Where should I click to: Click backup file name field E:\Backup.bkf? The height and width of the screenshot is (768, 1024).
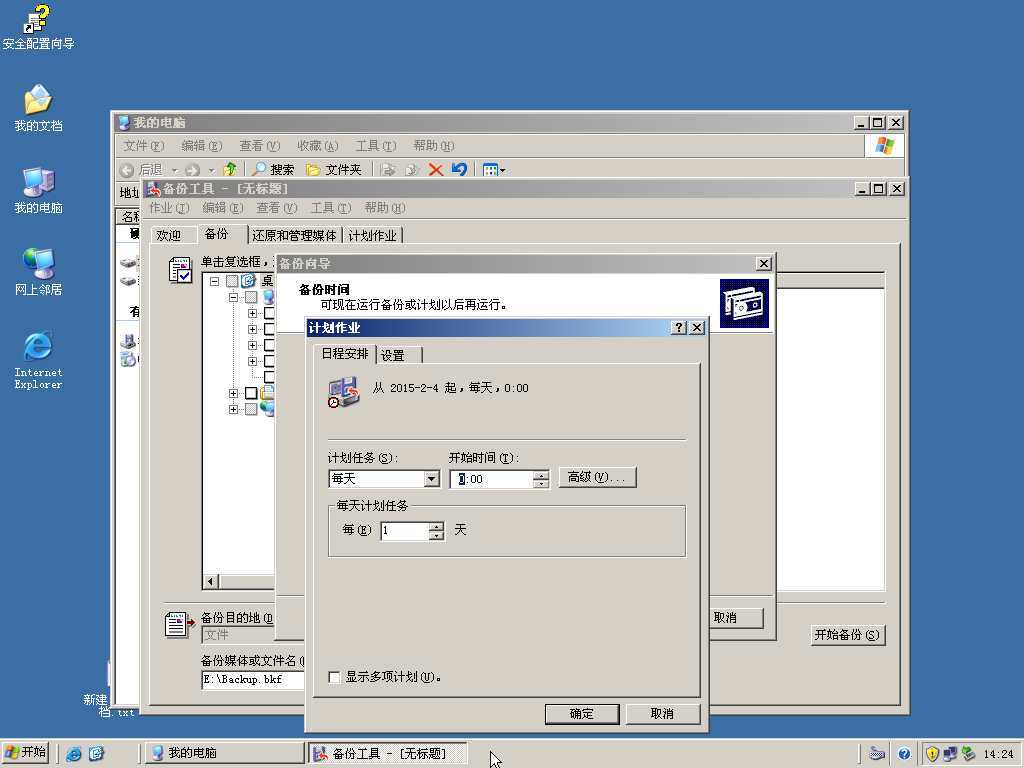tap(253, 680)
